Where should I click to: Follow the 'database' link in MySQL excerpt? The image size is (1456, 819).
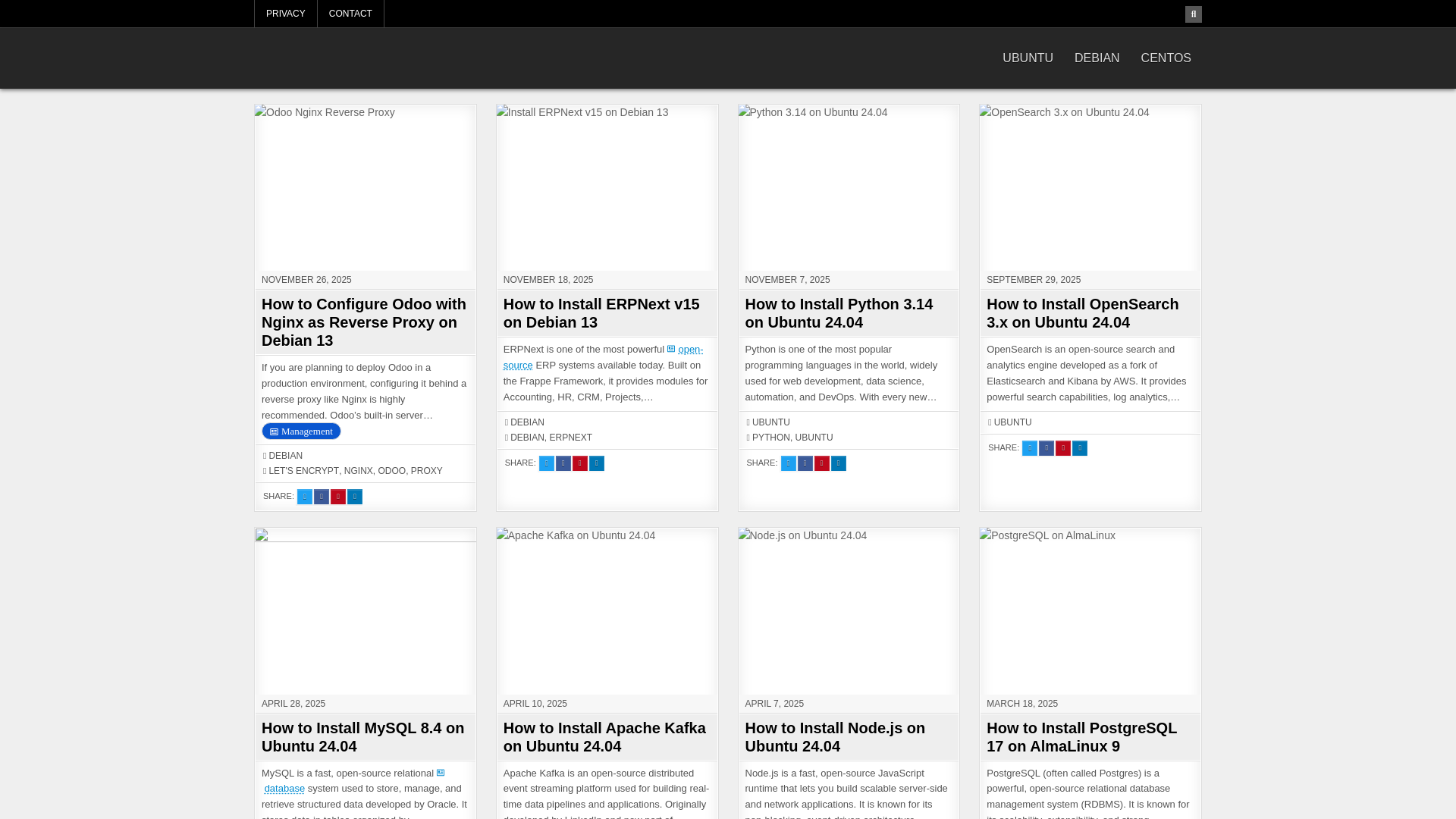point(284,789)
